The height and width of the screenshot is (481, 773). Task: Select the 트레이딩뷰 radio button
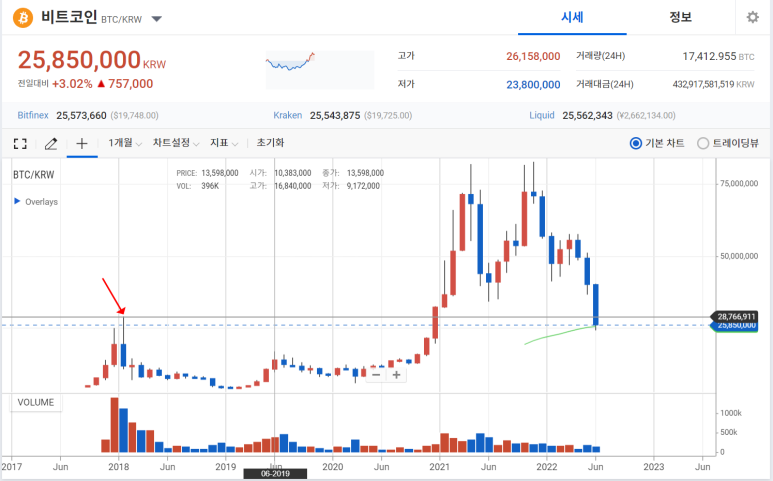[703, 143]
